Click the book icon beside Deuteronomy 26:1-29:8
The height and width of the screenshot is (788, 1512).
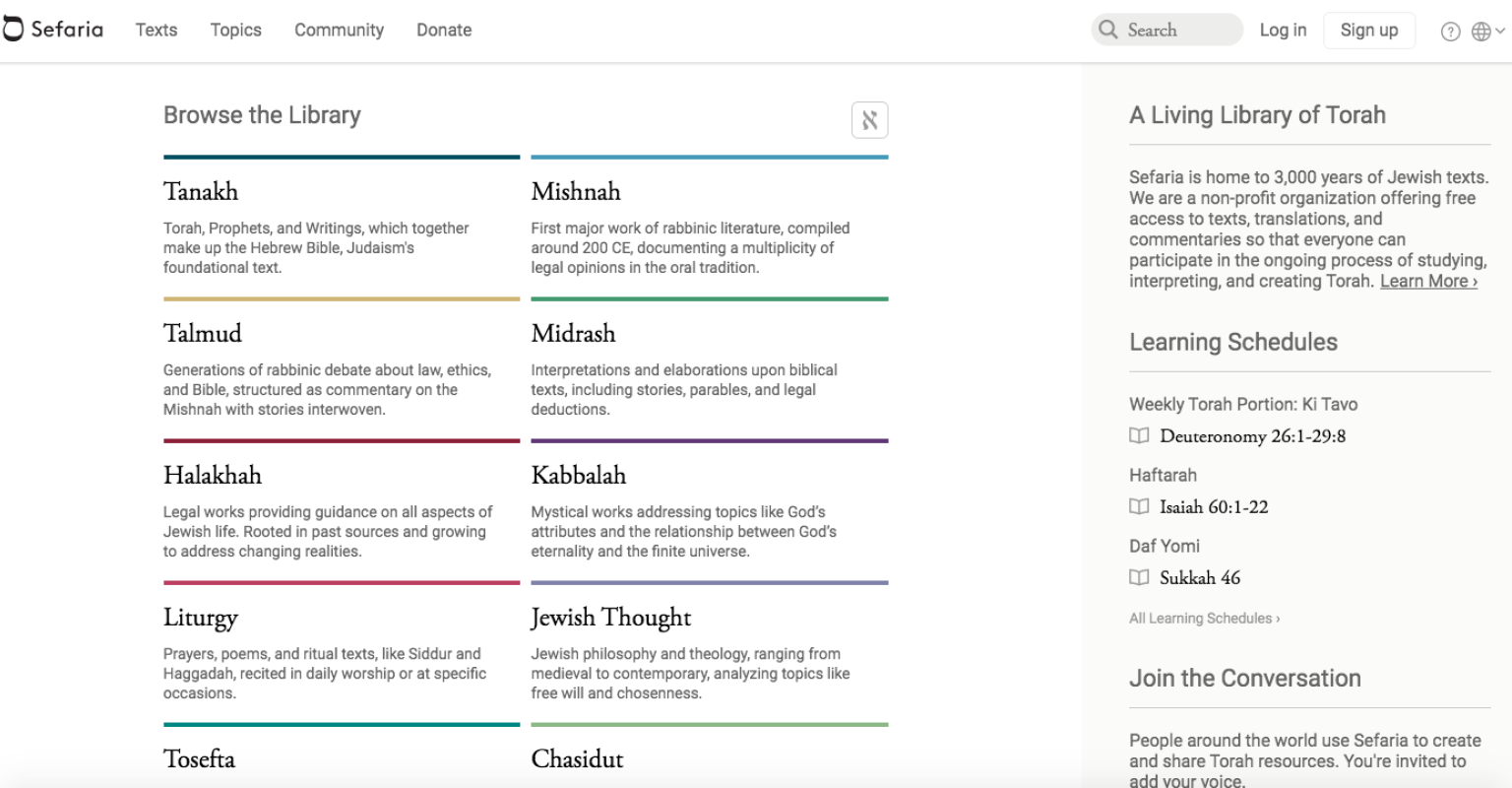[x=1139, y=435]
